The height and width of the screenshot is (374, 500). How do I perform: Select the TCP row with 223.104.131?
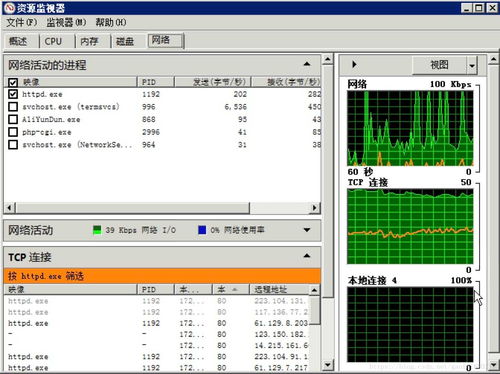point(157,301)
